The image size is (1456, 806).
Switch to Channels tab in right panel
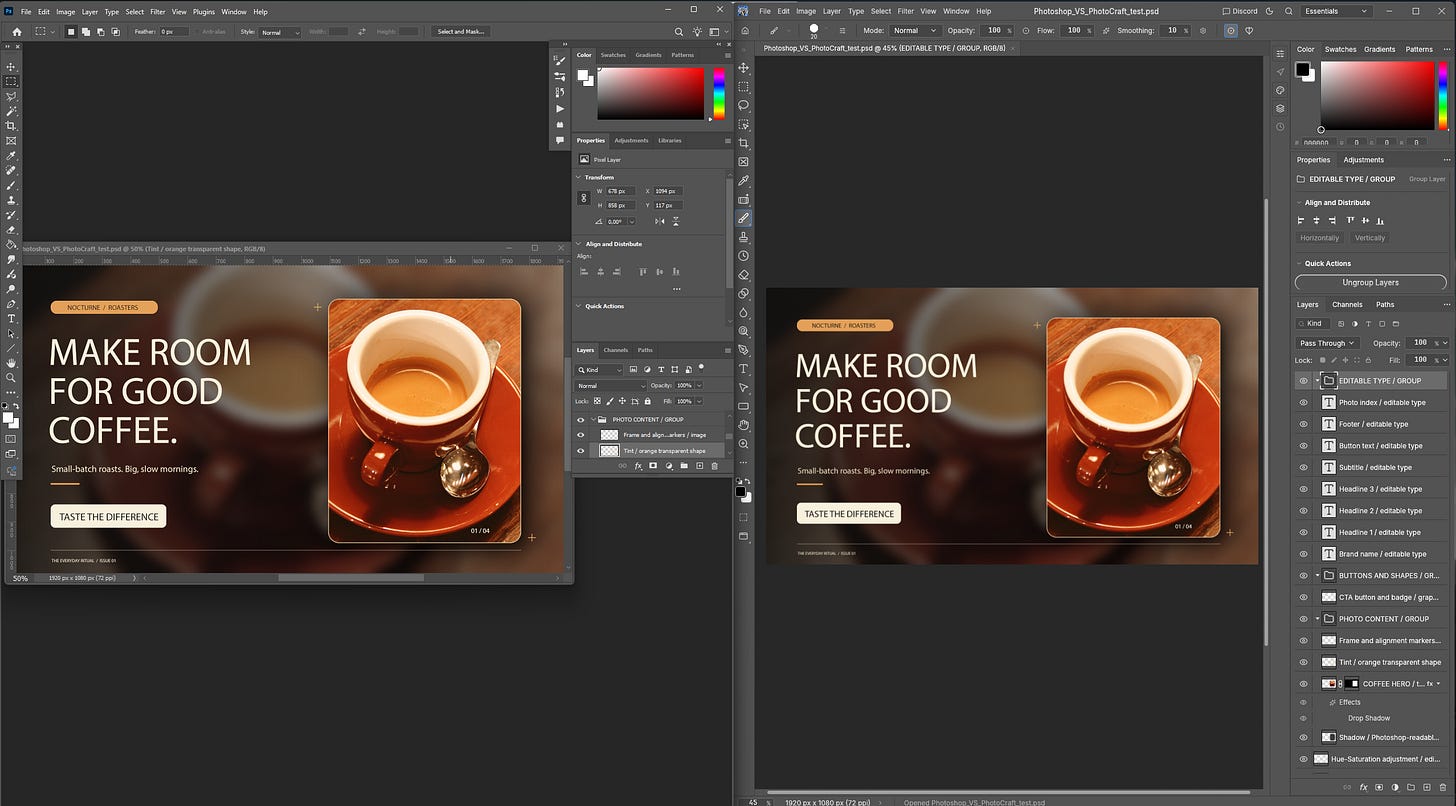pos(1347,304)
